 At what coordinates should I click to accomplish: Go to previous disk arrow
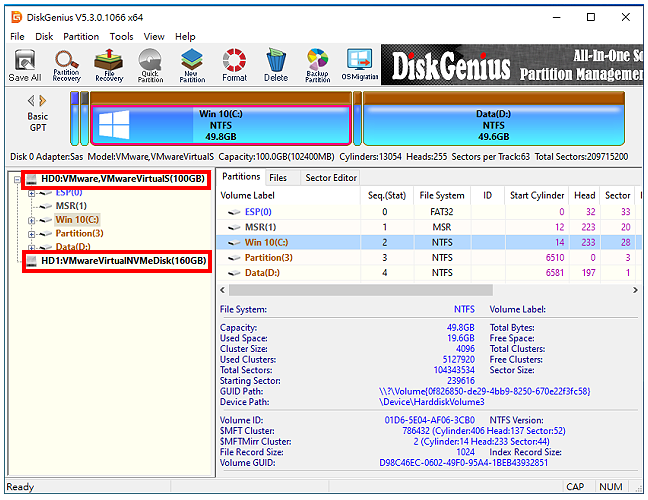[x=31, y=100]
